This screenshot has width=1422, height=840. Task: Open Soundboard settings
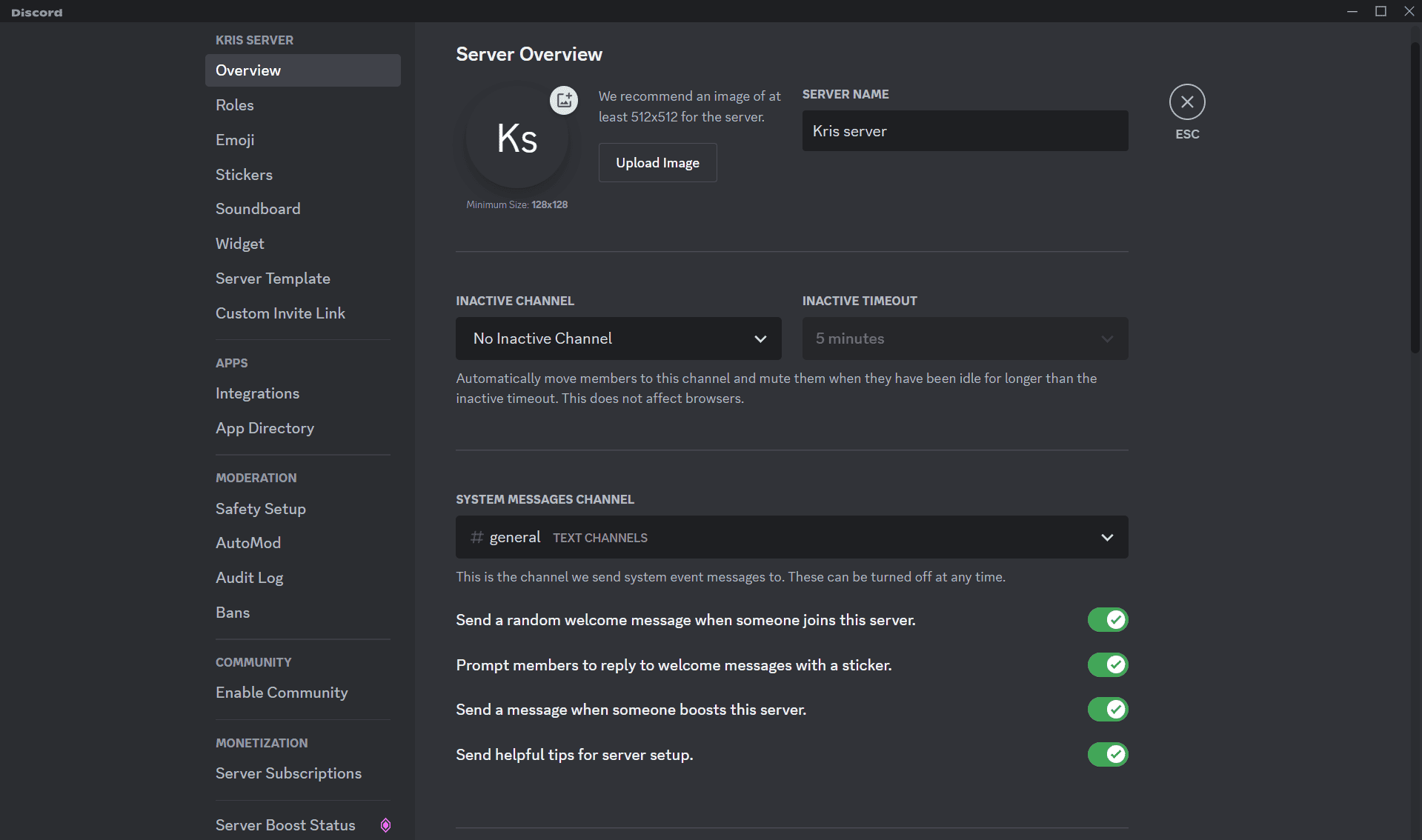click(x=302, y=209)
